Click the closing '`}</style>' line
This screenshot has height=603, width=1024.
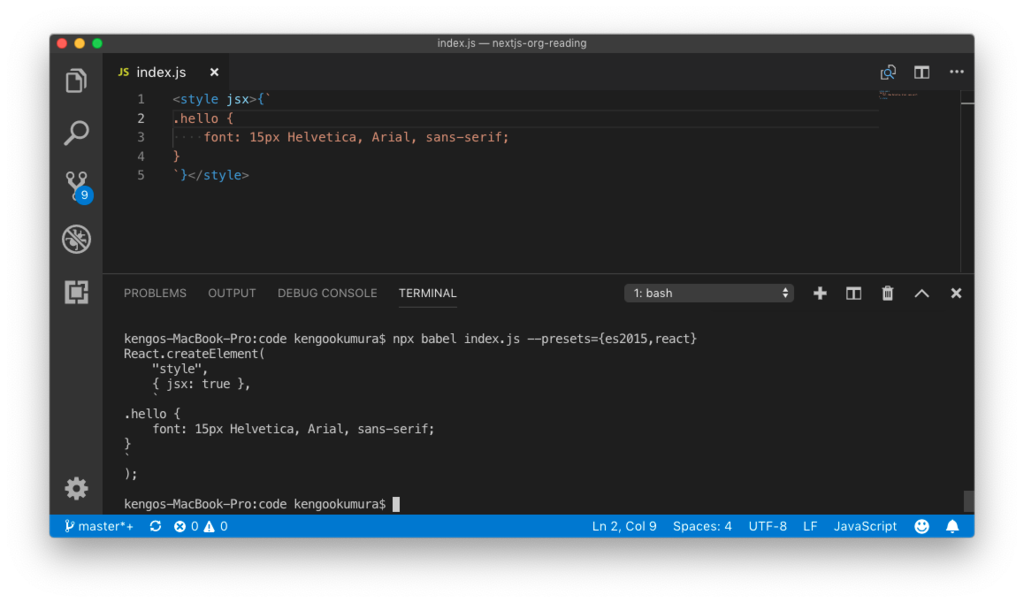pos(211,175)
